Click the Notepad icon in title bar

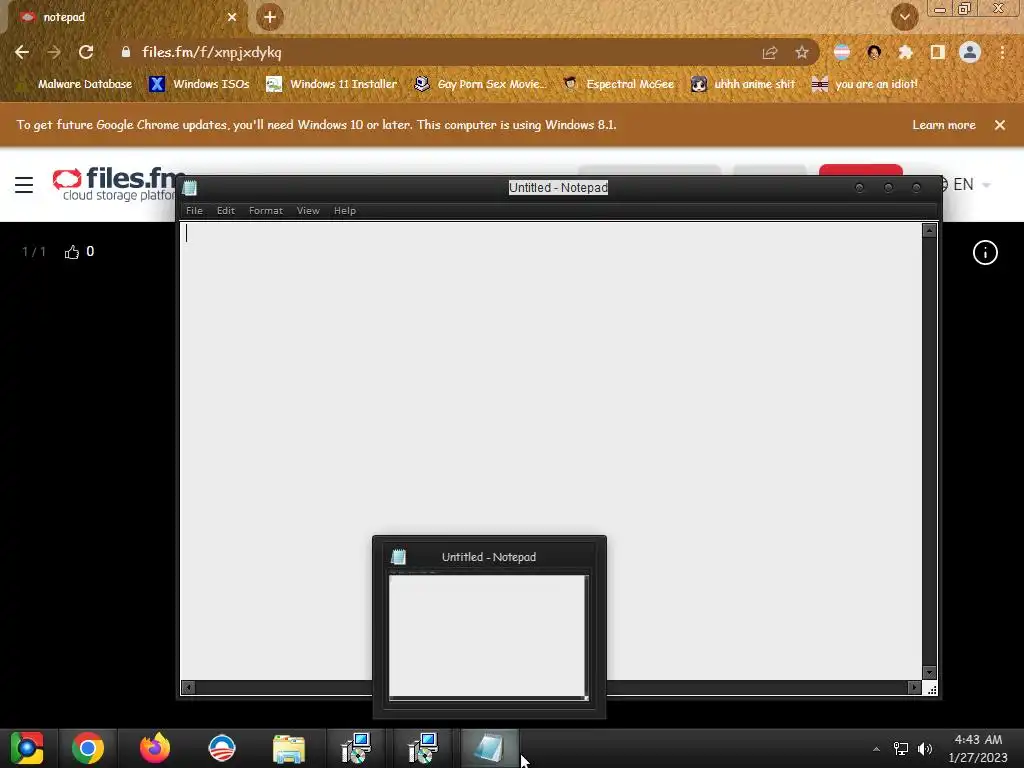[x=190, y=188]
